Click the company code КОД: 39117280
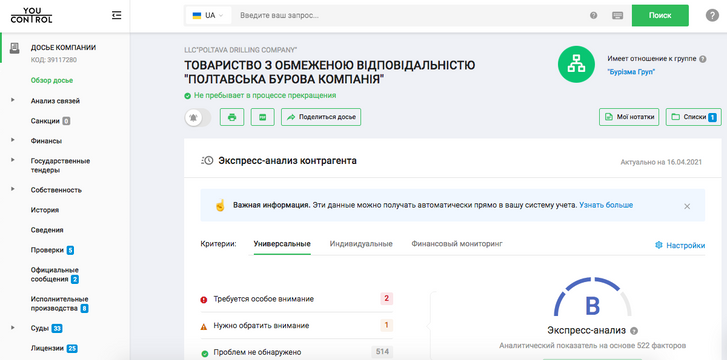Screen dimensions: 727x360 point(53,59)
